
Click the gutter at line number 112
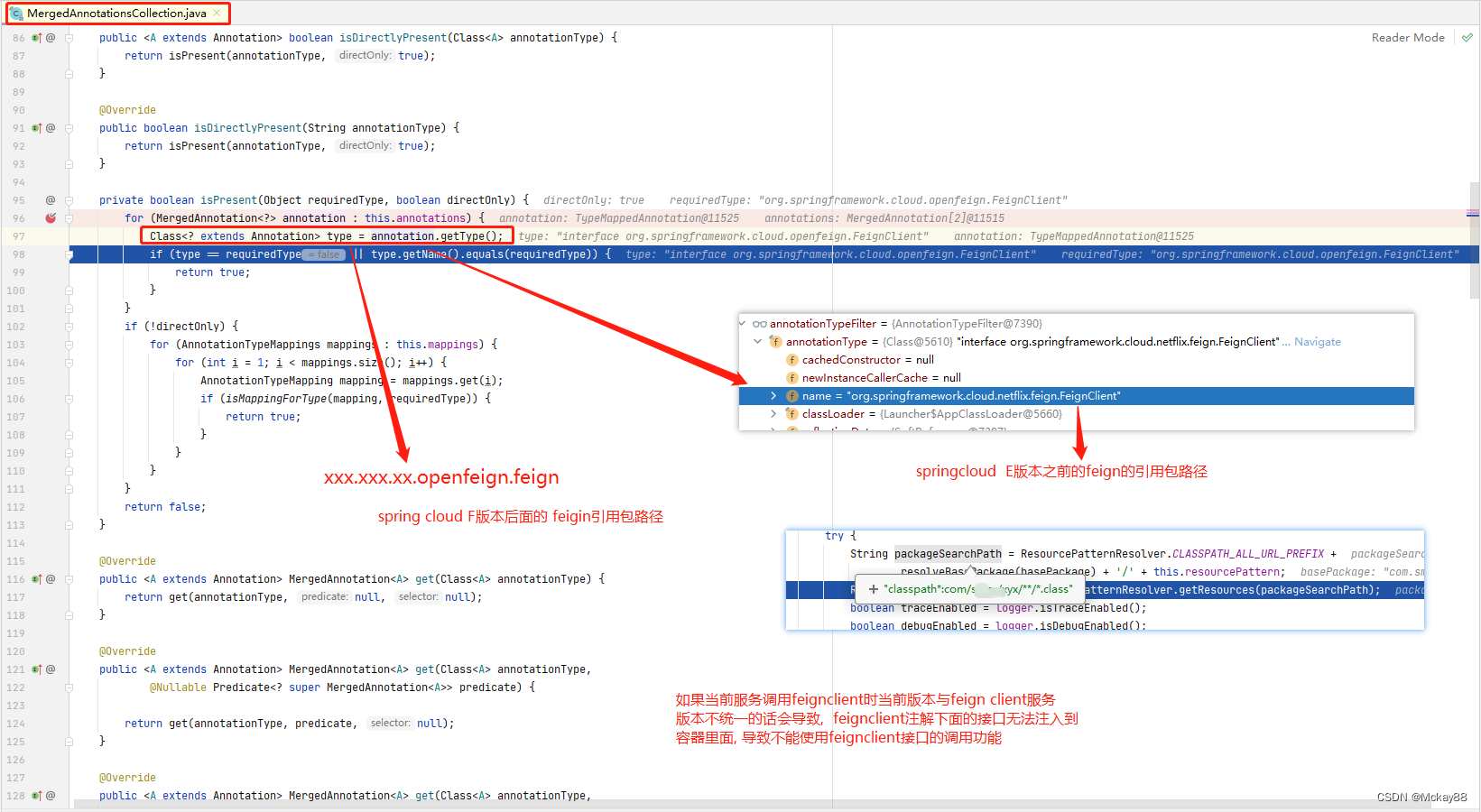pos(15,507)
